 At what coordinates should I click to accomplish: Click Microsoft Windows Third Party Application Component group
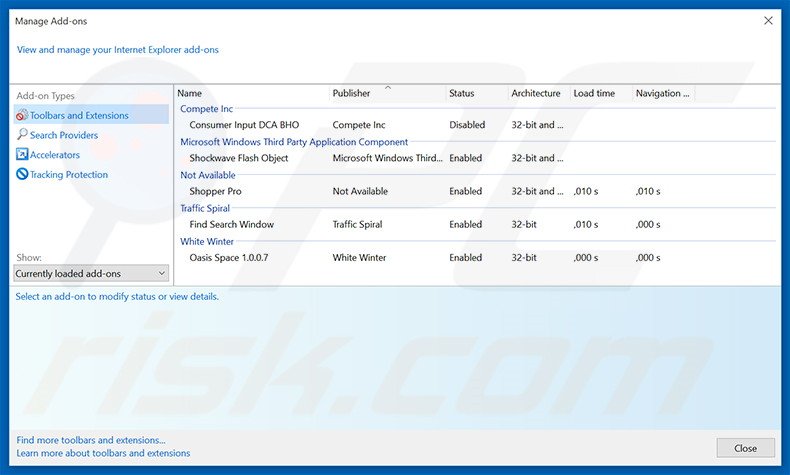click(294, 142)
